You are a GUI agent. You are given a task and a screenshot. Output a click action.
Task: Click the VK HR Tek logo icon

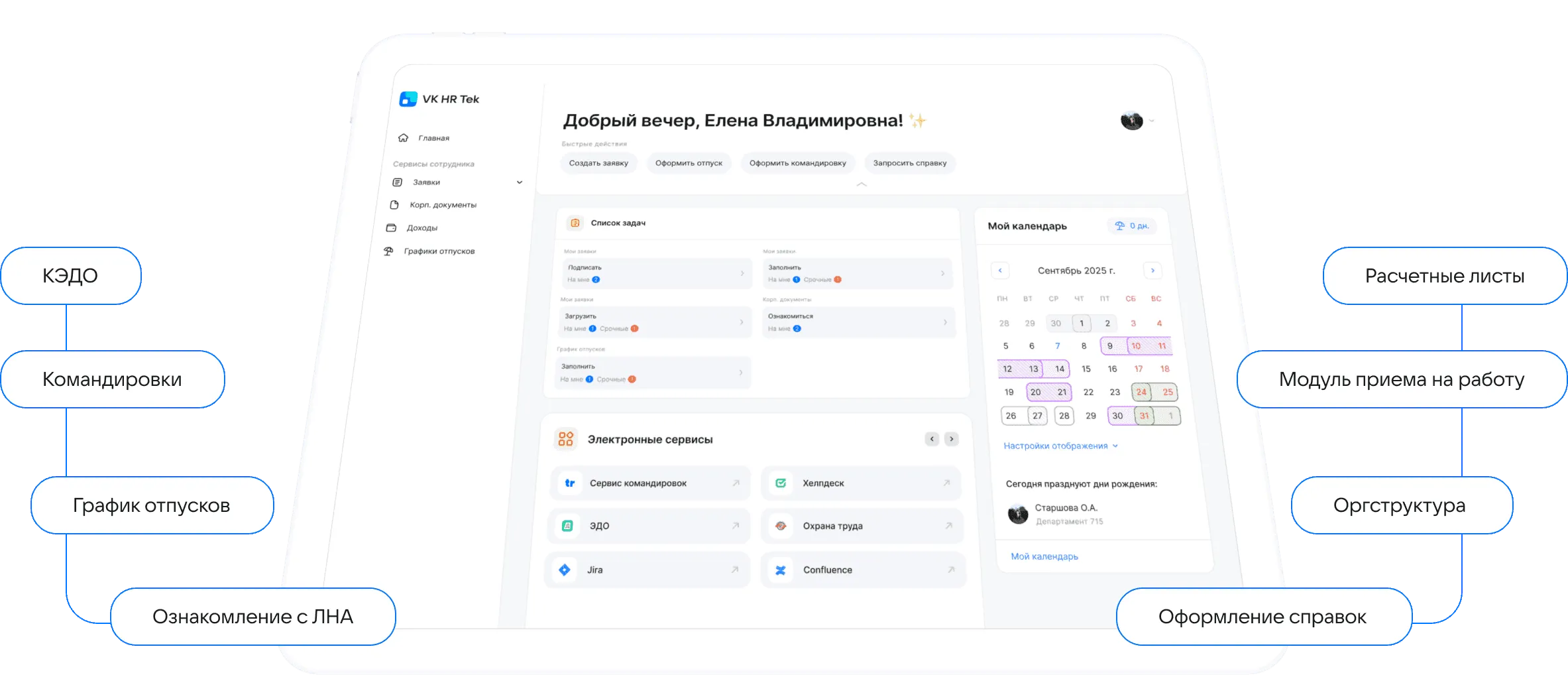[408, 99]
